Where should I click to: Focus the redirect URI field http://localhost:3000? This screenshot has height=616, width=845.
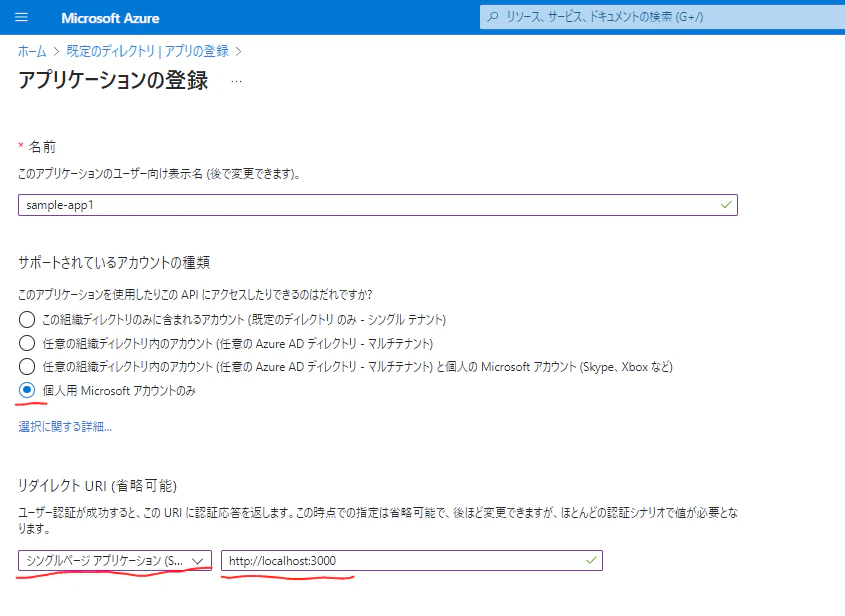(x=412, y=560)
